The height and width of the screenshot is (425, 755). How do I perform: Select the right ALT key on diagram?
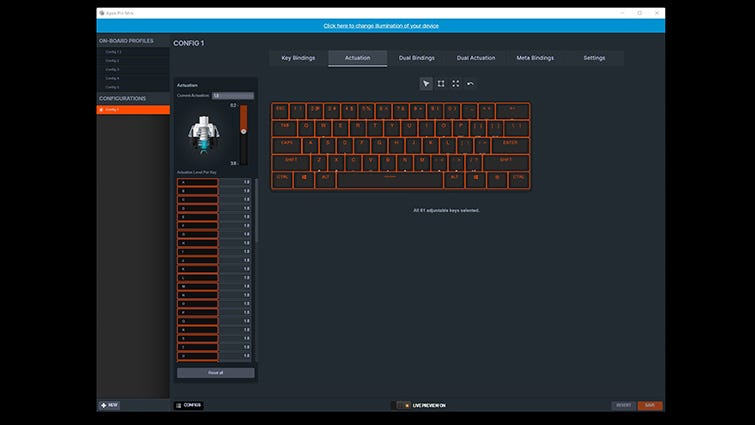coord(454,180)
